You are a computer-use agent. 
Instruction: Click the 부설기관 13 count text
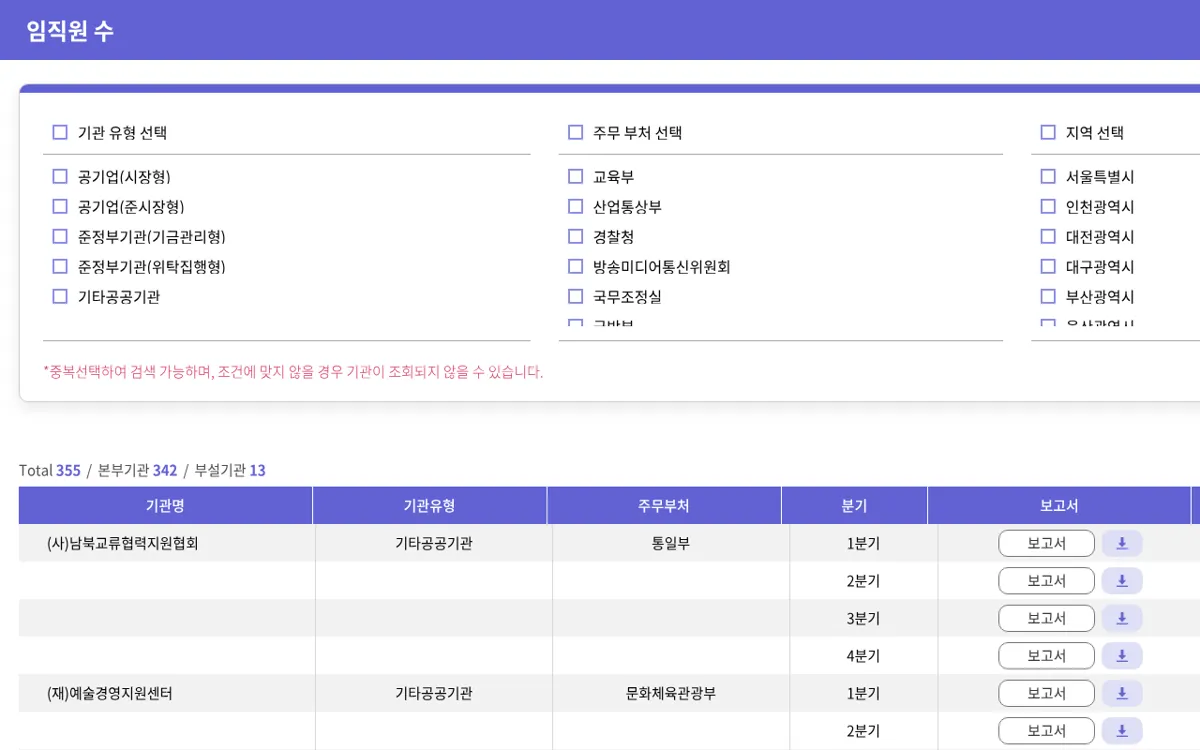230,470
